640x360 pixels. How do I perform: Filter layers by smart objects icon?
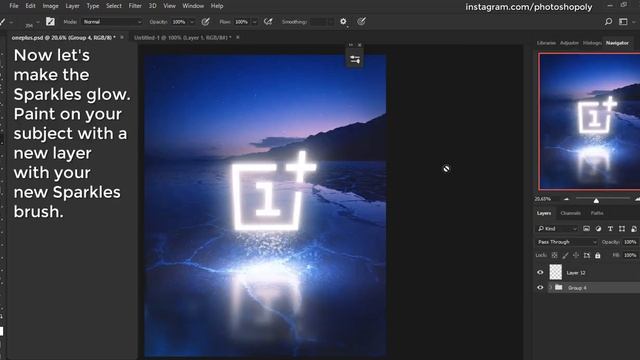(633, 229)
